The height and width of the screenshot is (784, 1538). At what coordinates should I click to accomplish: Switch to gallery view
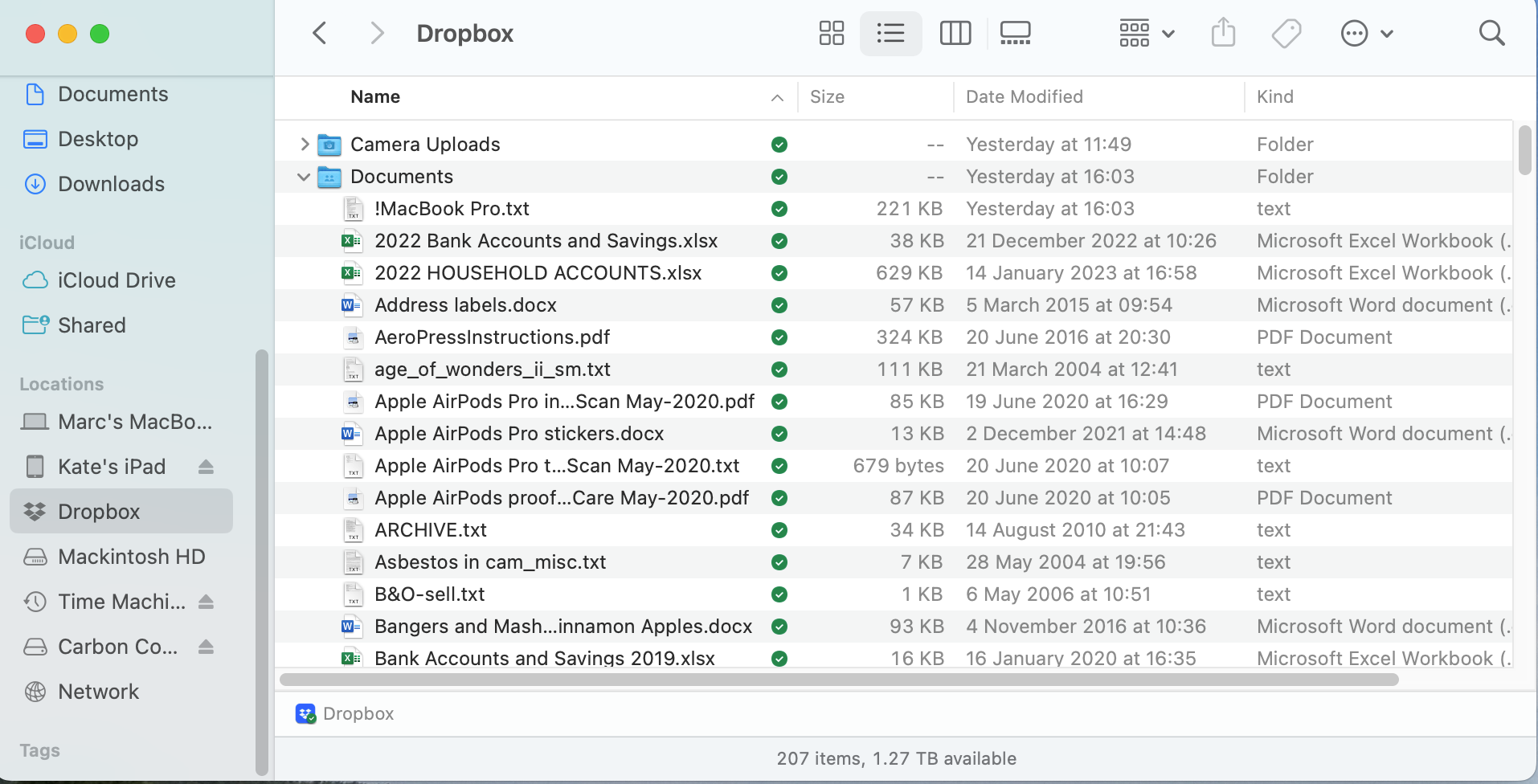click(1015, 33)
